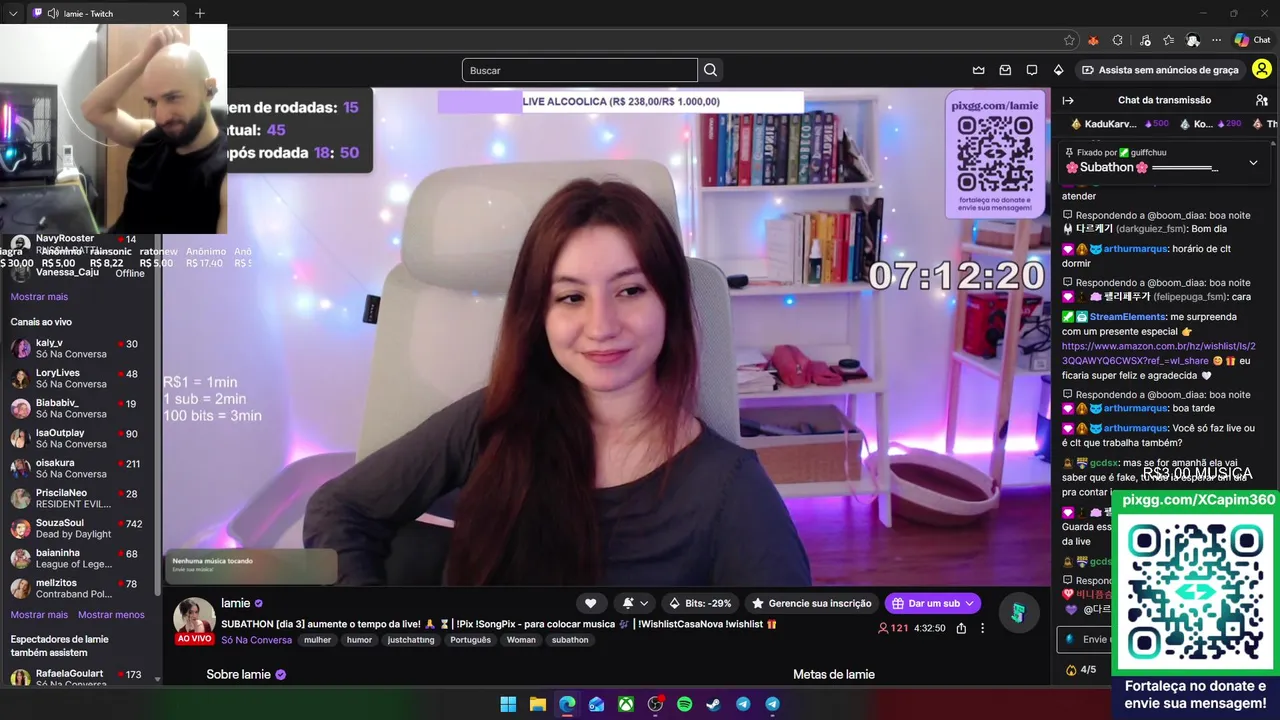Click Mostrar mais under followed channels

click(x=39, y=297)
